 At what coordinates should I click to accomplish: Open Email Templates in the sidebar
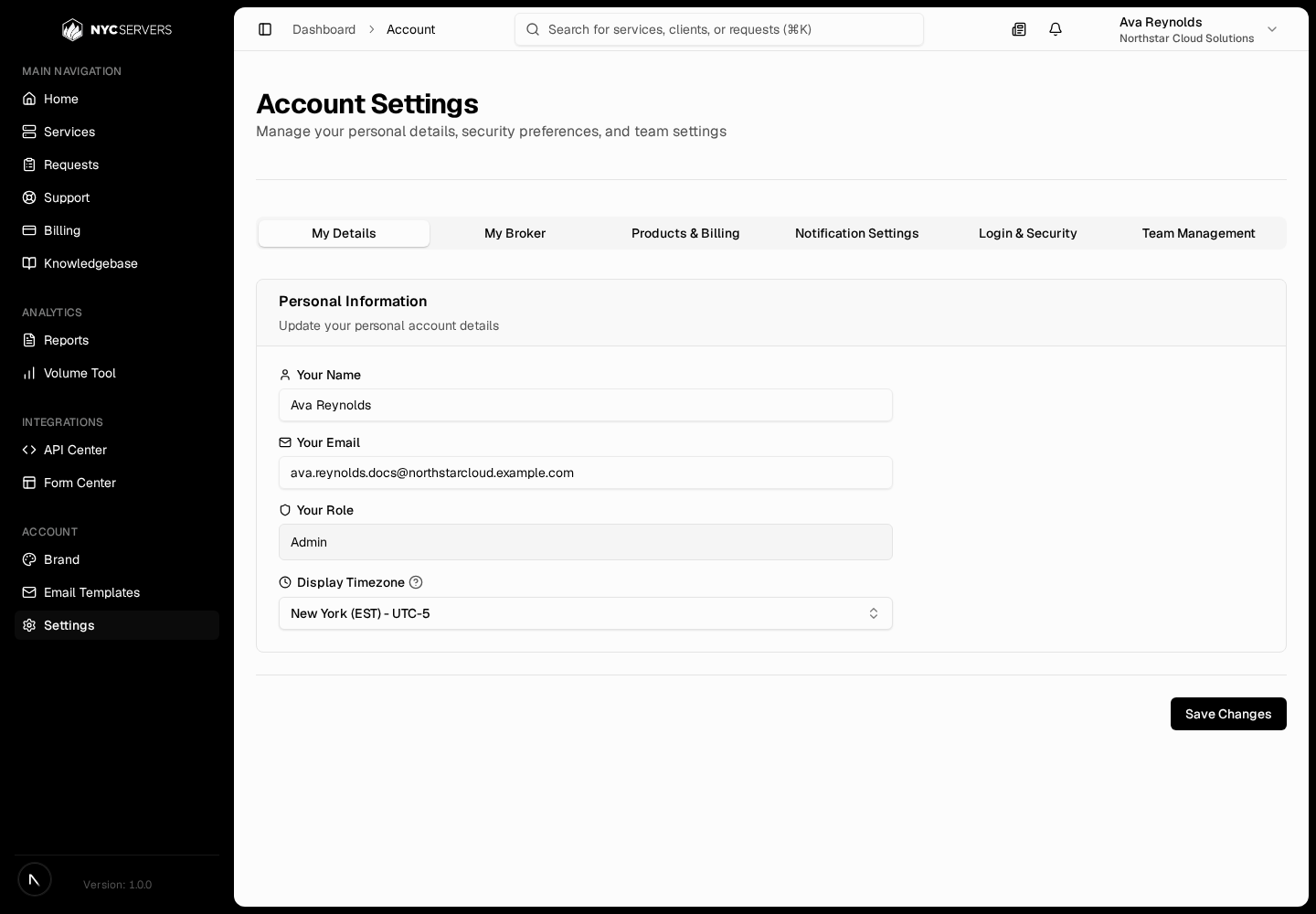click(117, 592)
